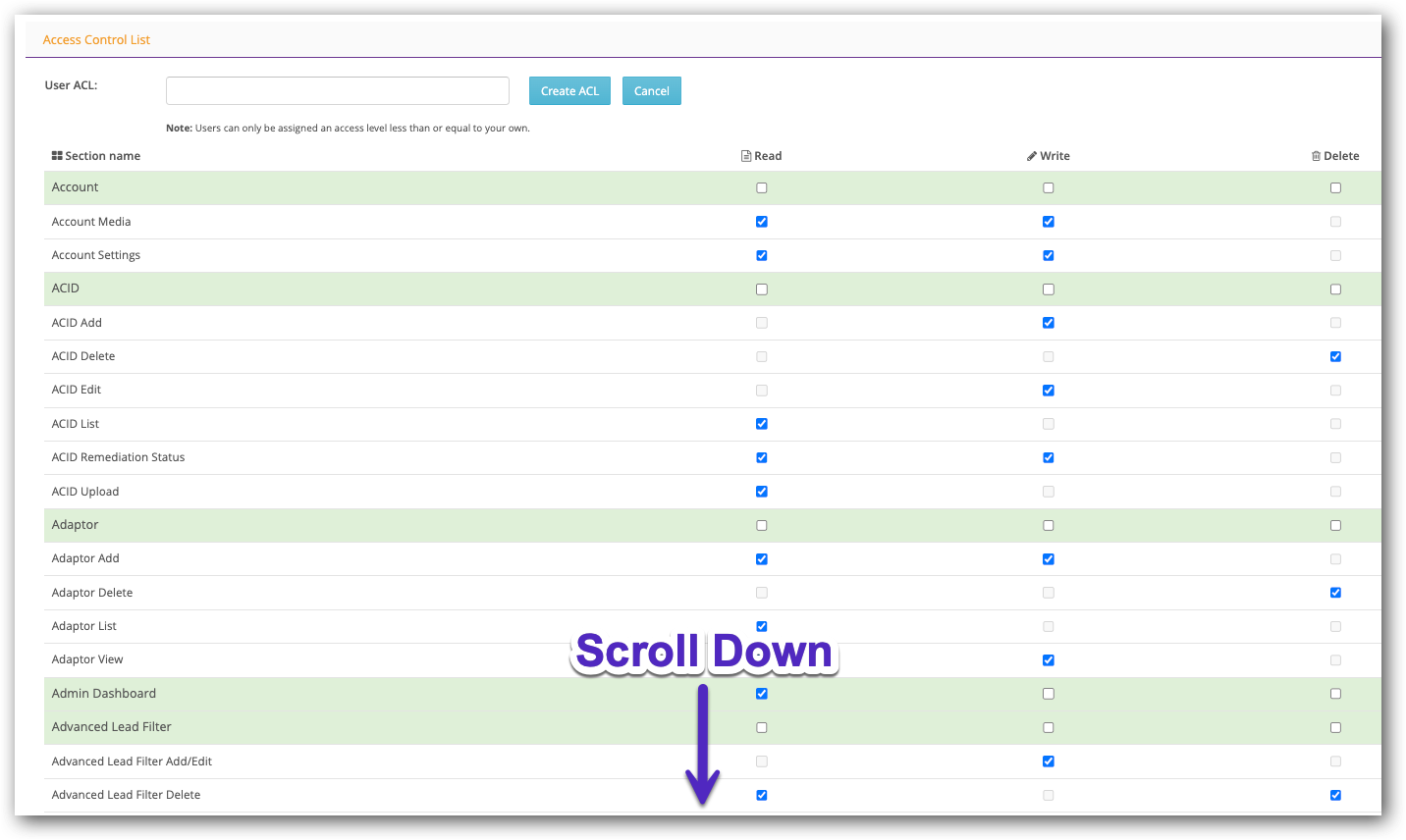This screenshot has width=1406, height=840.
Task: Uncheck Read permission for Account Media
Action: point(761,221)
